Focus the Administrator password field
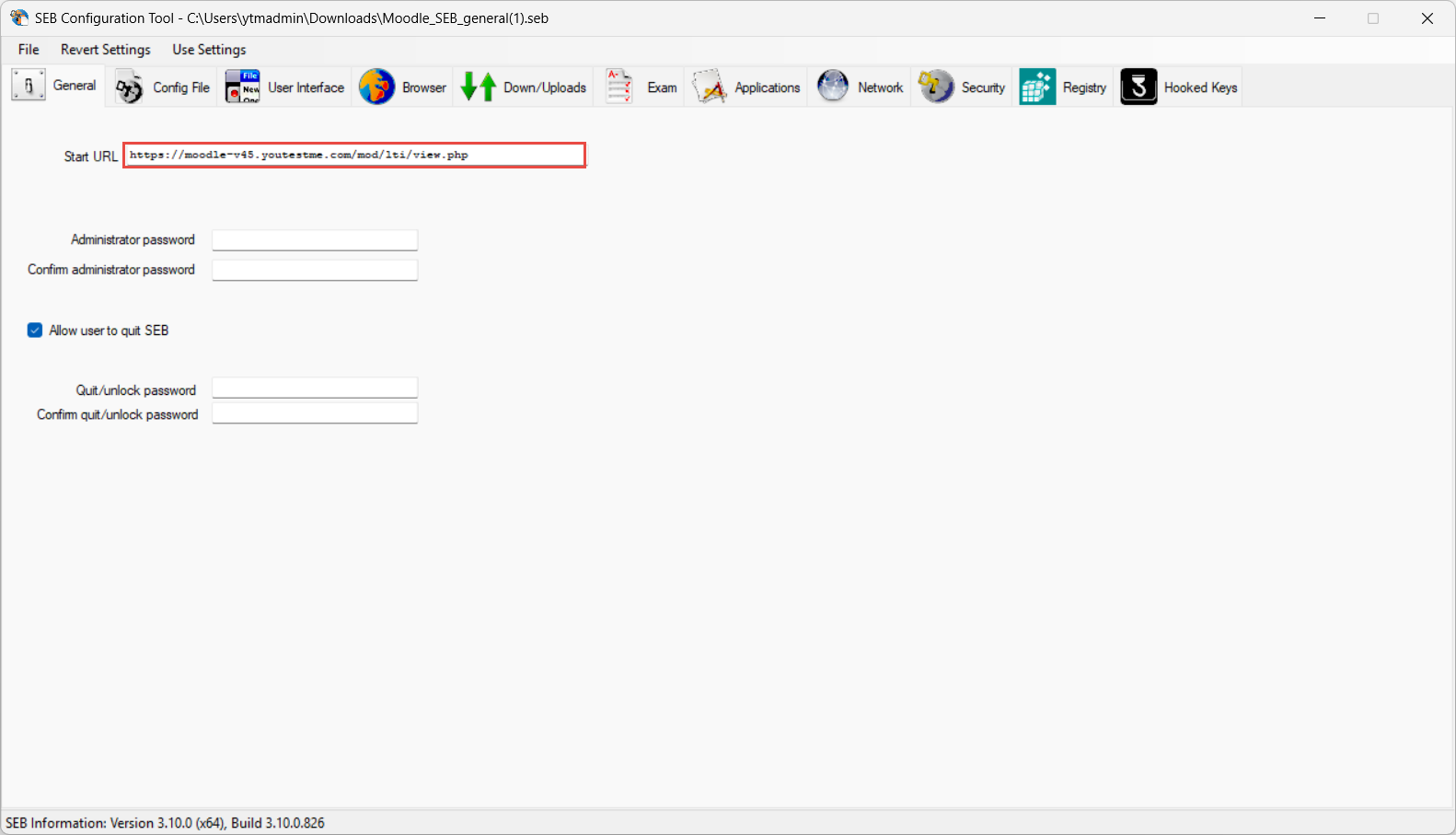This screenshot has height=835, width=1456. [315, 240]
